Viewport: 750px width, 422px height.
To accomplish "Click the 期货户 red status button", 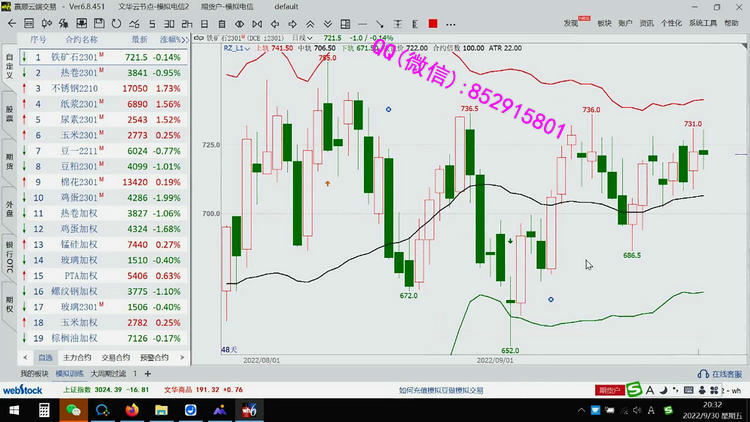I will (x=609, y=390).
